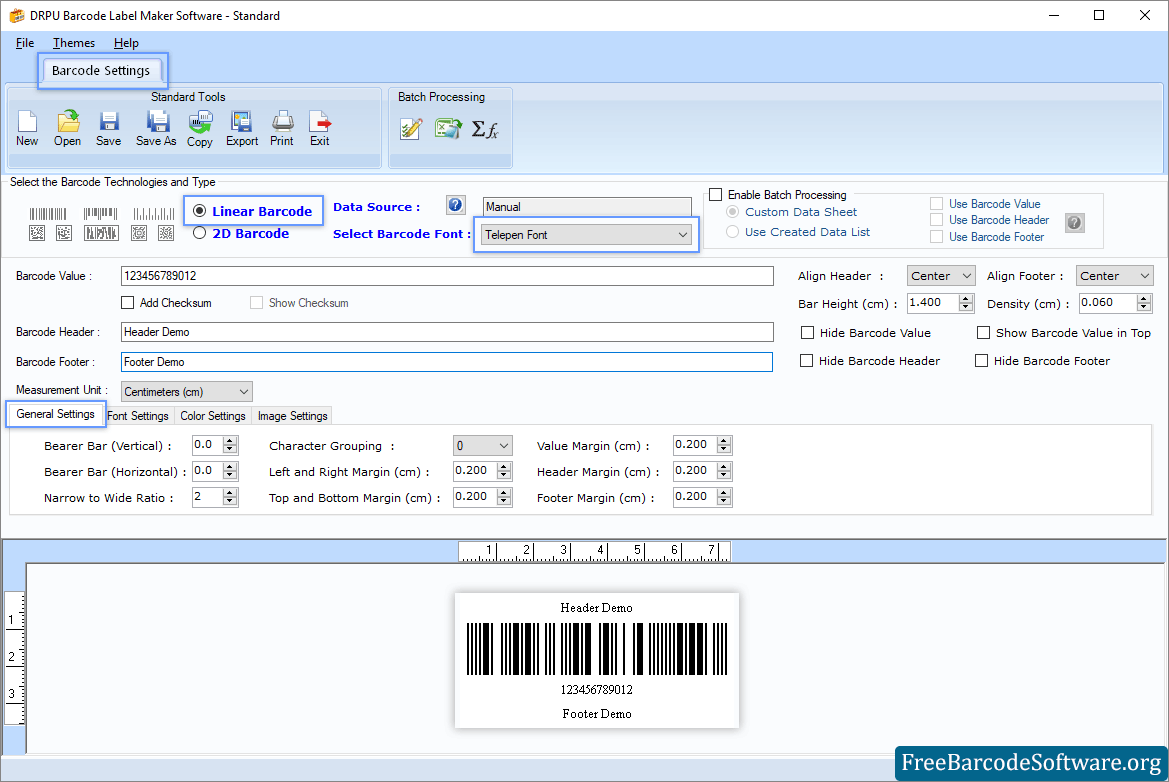Screen dimensions: 1169x782
Task: Toggle Hide Barcode Header checkbox
Action: pyautogui.click(x=806, y=361)
